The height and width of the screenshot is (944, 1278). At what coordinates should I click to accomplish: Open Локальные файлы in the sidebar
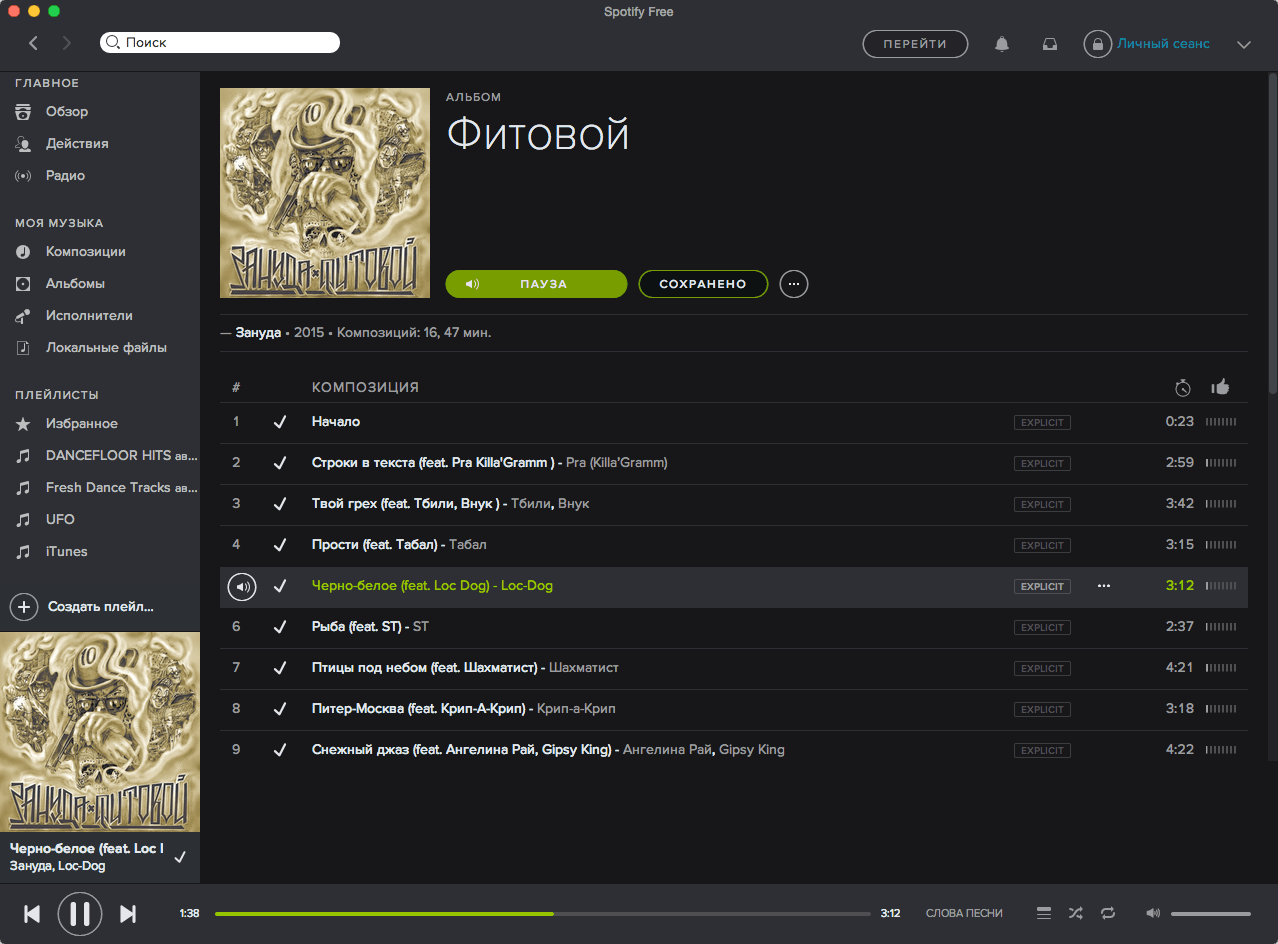tap(106, 347)
